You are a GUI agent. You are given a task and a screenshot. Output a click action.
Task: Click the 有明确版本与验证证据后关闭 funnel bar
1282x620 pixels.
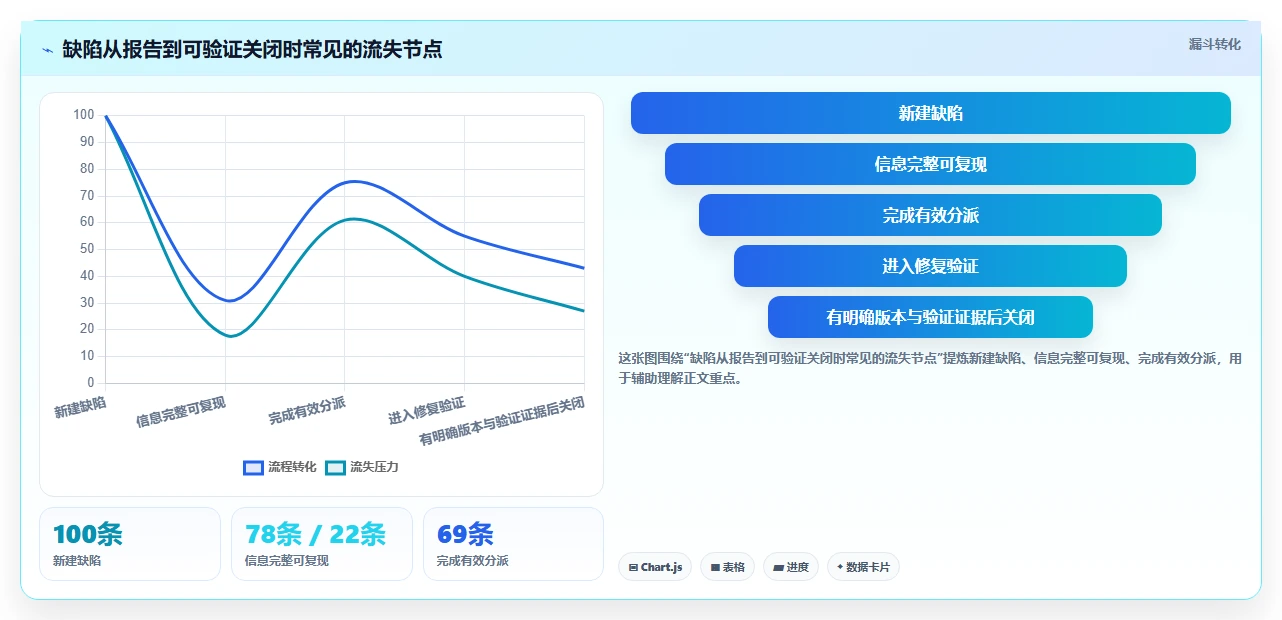click(930, 317)
